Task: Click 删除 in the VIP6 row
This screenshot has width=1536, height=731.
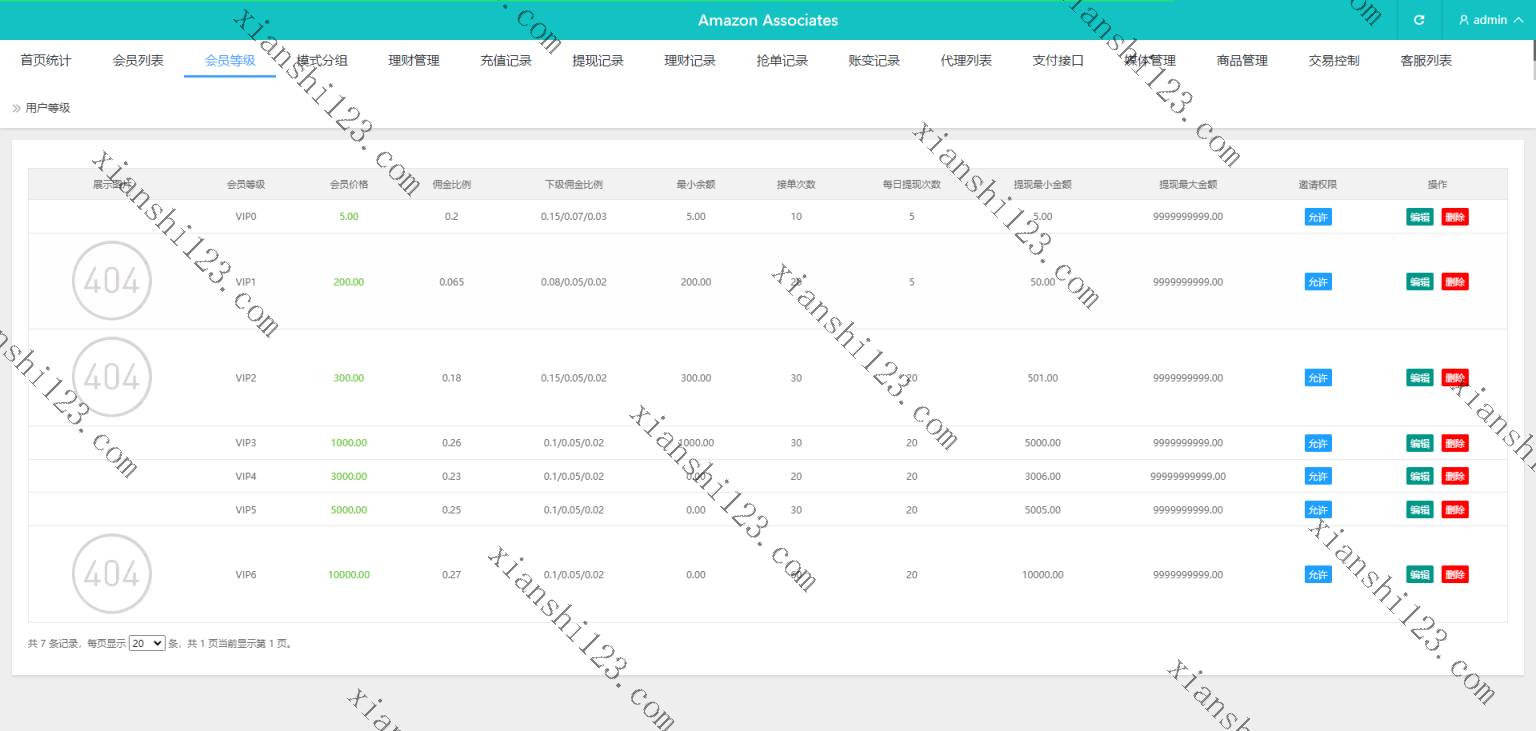Action: coord(1455,575)
